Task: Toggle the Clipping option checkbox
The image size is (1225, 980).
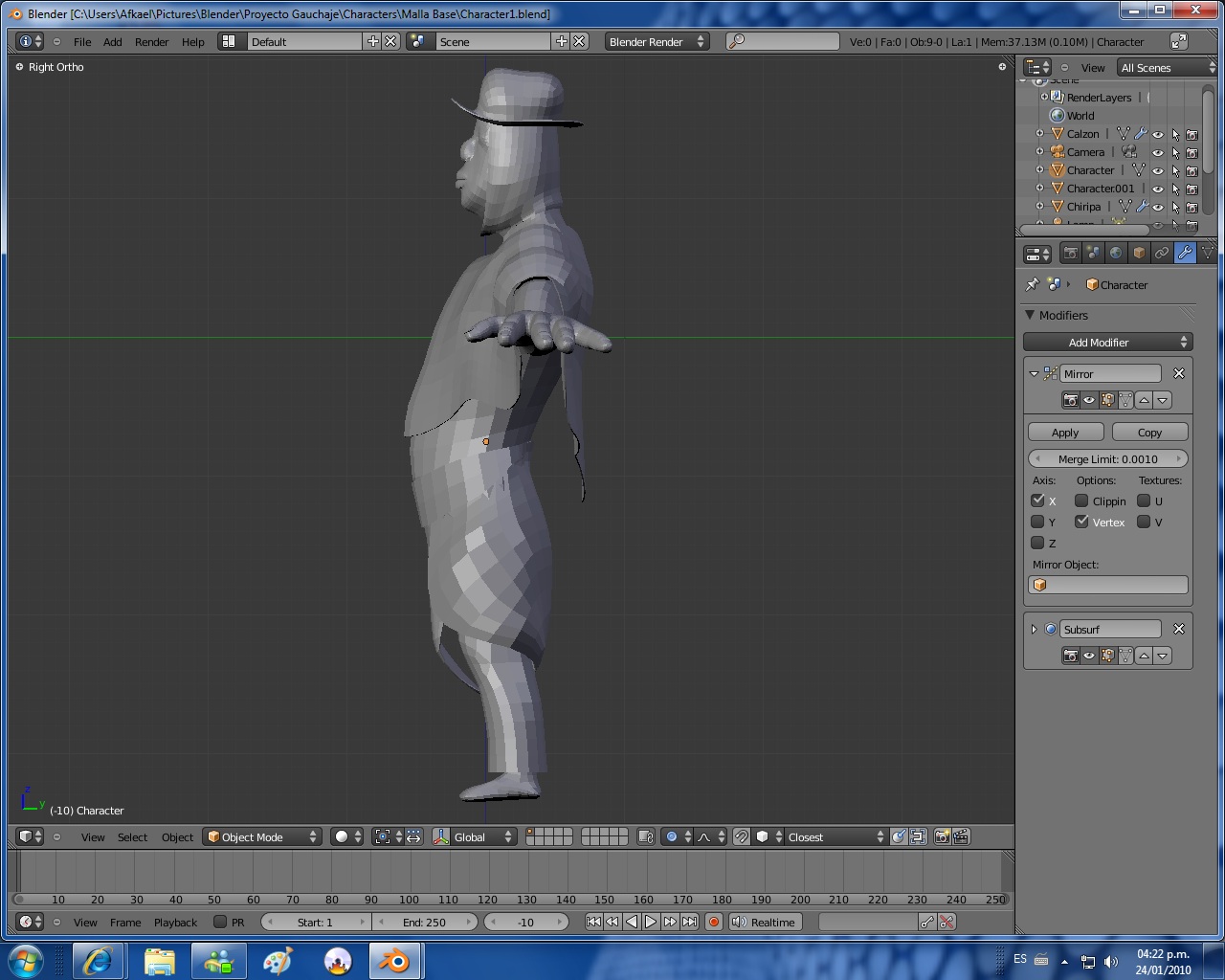Action: click(1081, 501)
